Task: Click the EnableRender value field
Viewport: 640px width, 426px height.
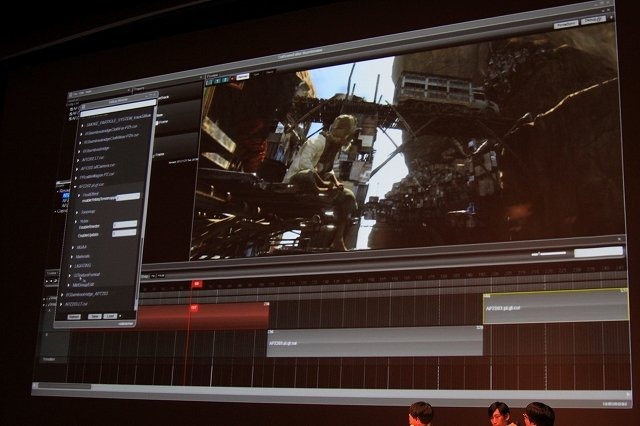Action: click(125, 224)
